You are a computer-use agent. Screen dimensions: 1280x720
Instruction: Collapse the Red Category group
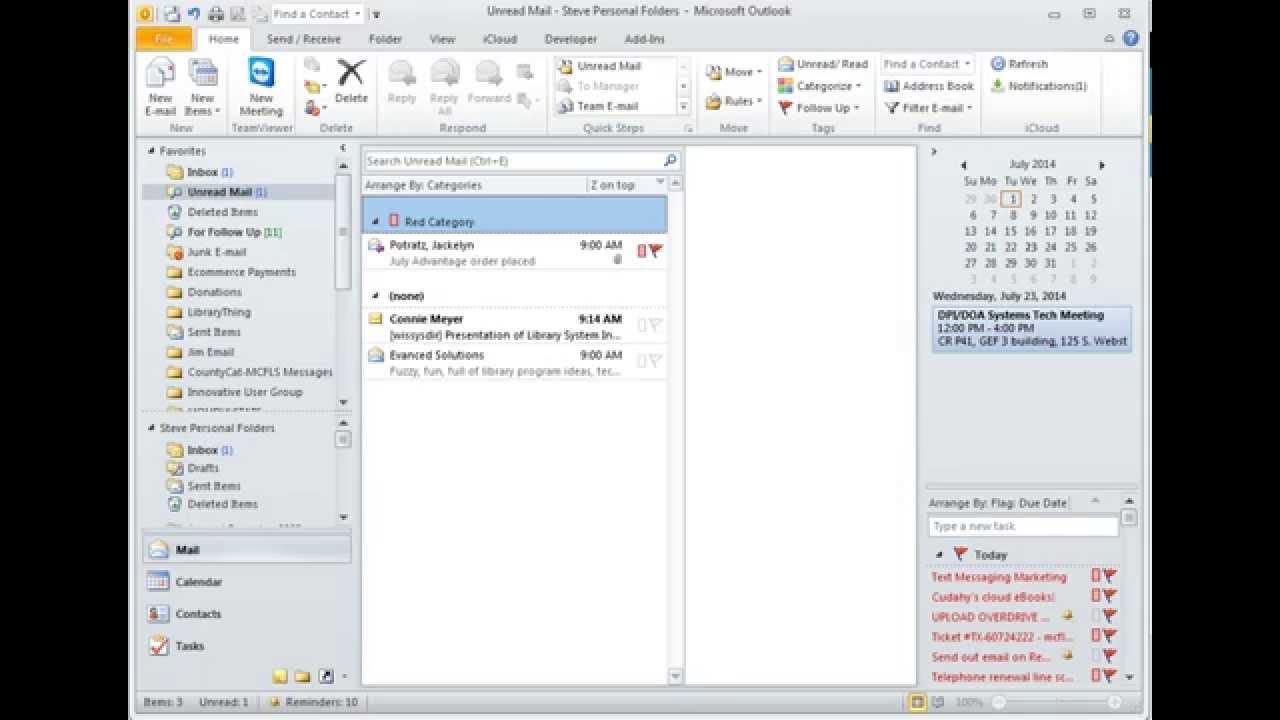coord(376,222)
